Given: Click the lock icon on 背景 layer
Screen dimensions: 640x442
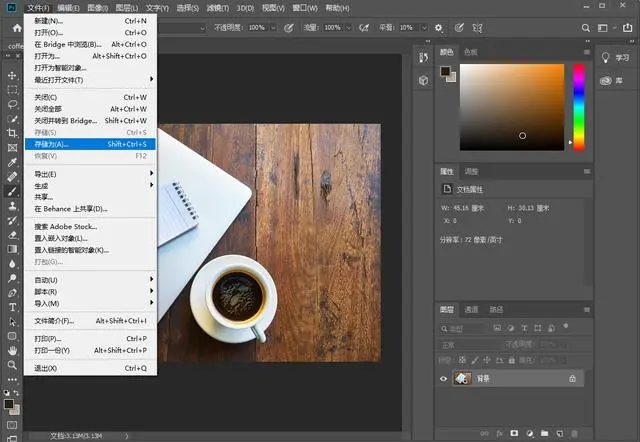Looking at the screenshot, I should click(x=572, y=379).
